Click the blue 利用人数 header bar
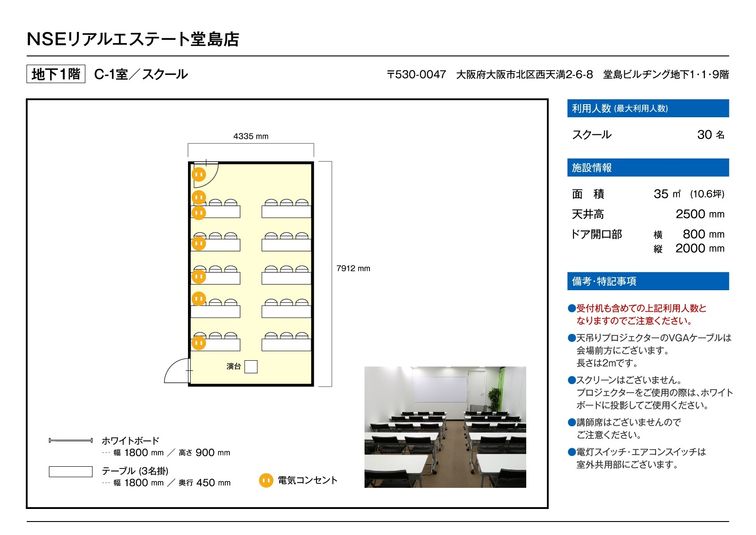The image size is (756, 535). pos(648,108)
